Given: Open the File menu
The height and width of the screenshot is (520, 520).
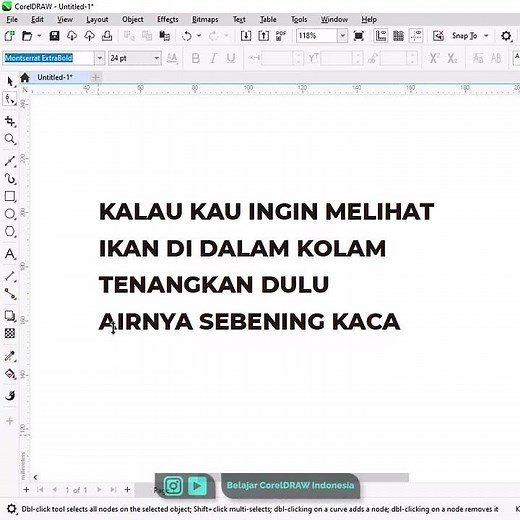Looking at the screenshot, I should tap(12, 19).
